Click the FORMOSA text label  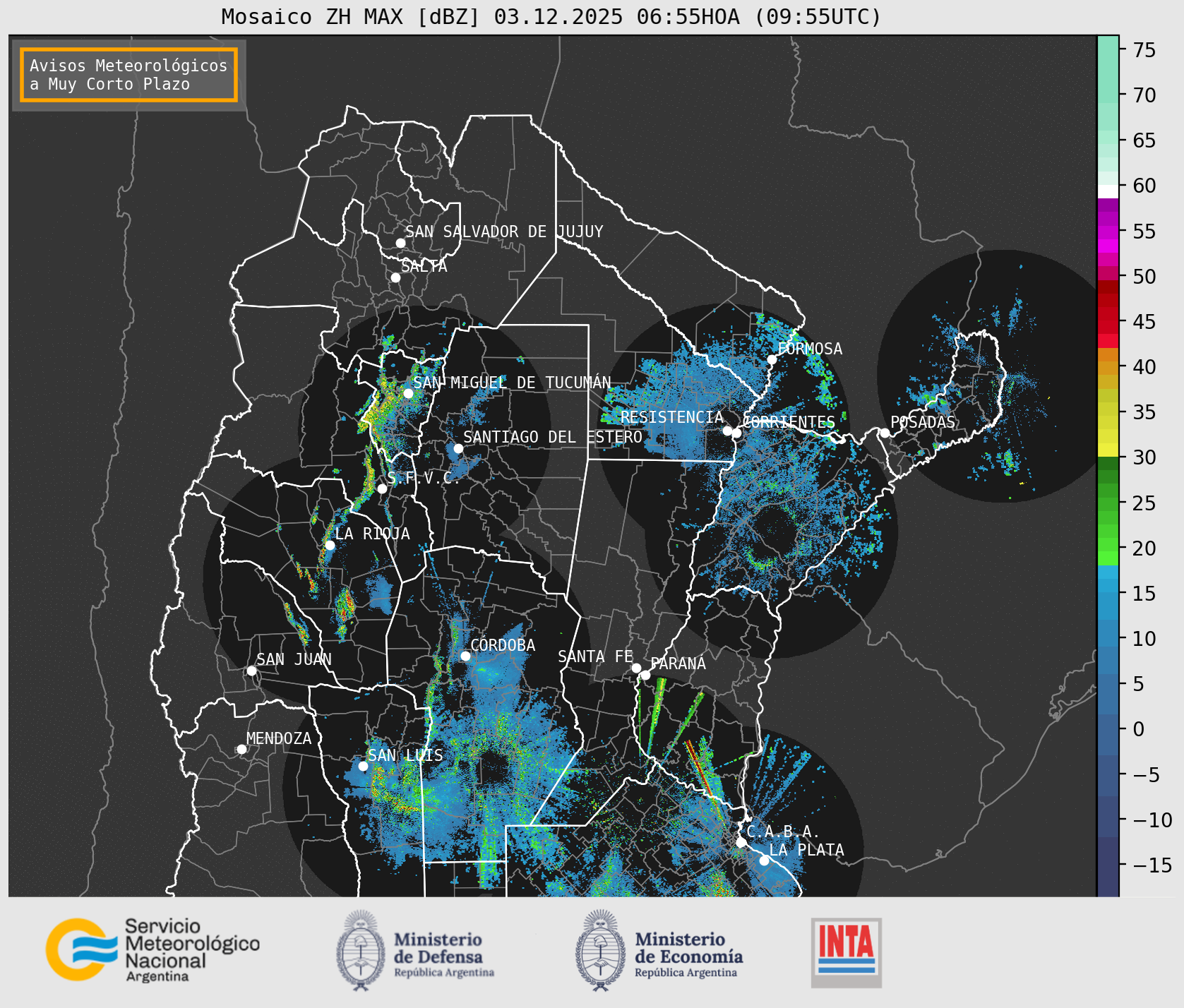pos(810,349)
